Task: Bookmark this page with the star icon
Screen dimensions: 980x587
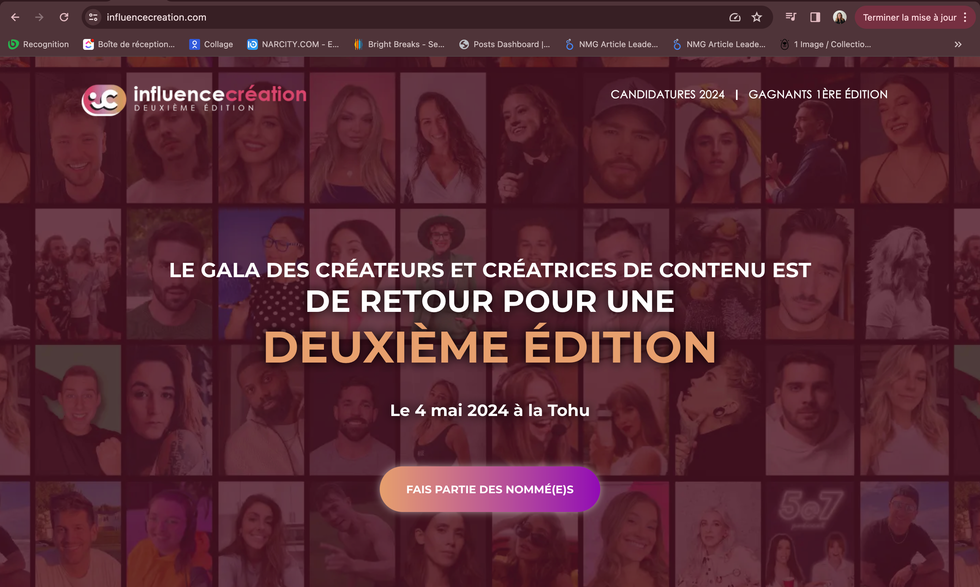Action: pyautogui.click(x=757, y=17)
